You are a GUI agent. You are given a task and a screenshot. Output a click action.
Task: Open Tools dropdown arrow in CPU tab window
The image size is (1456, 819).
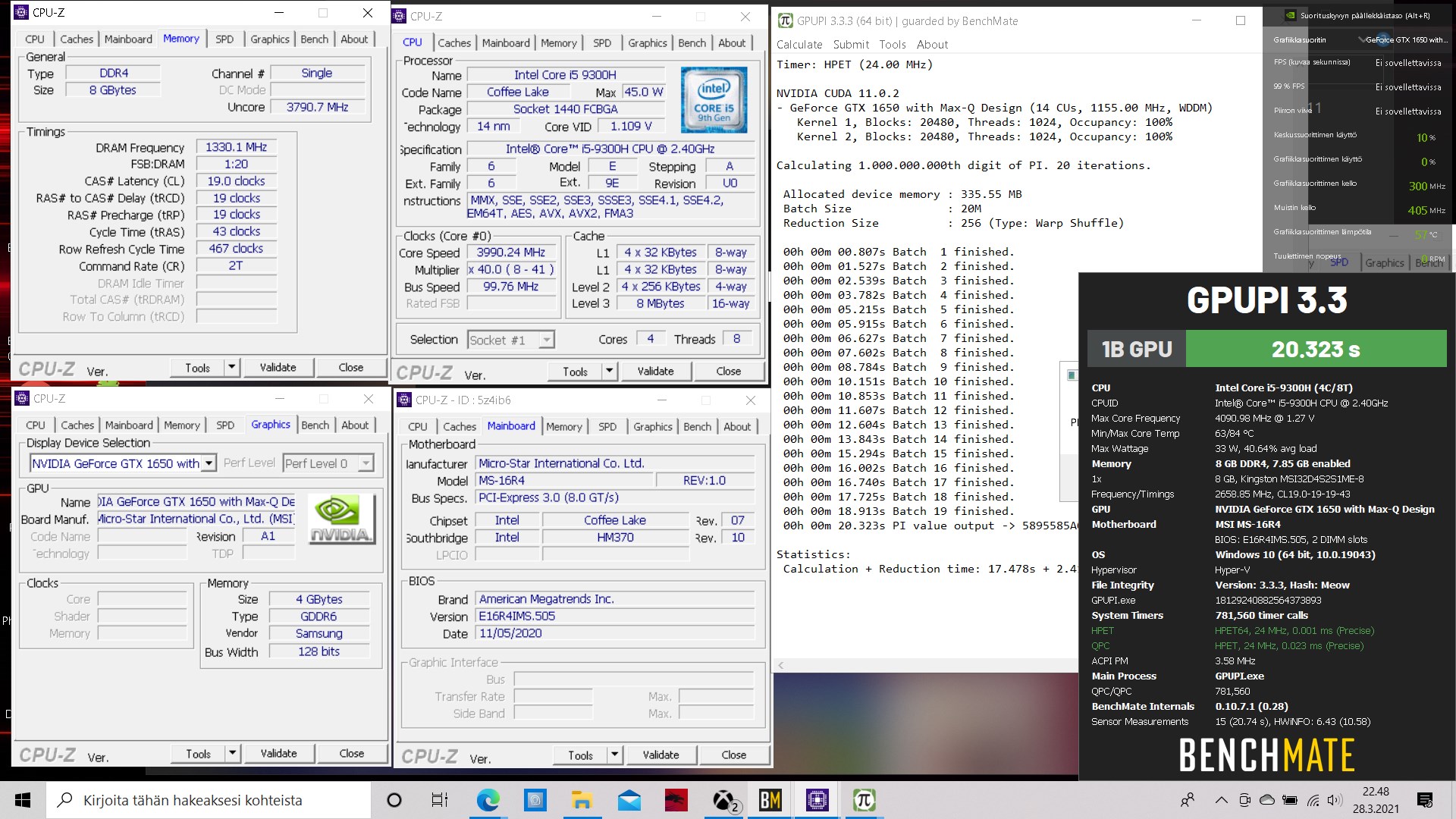pyautogui.click(x=609, y=371)
